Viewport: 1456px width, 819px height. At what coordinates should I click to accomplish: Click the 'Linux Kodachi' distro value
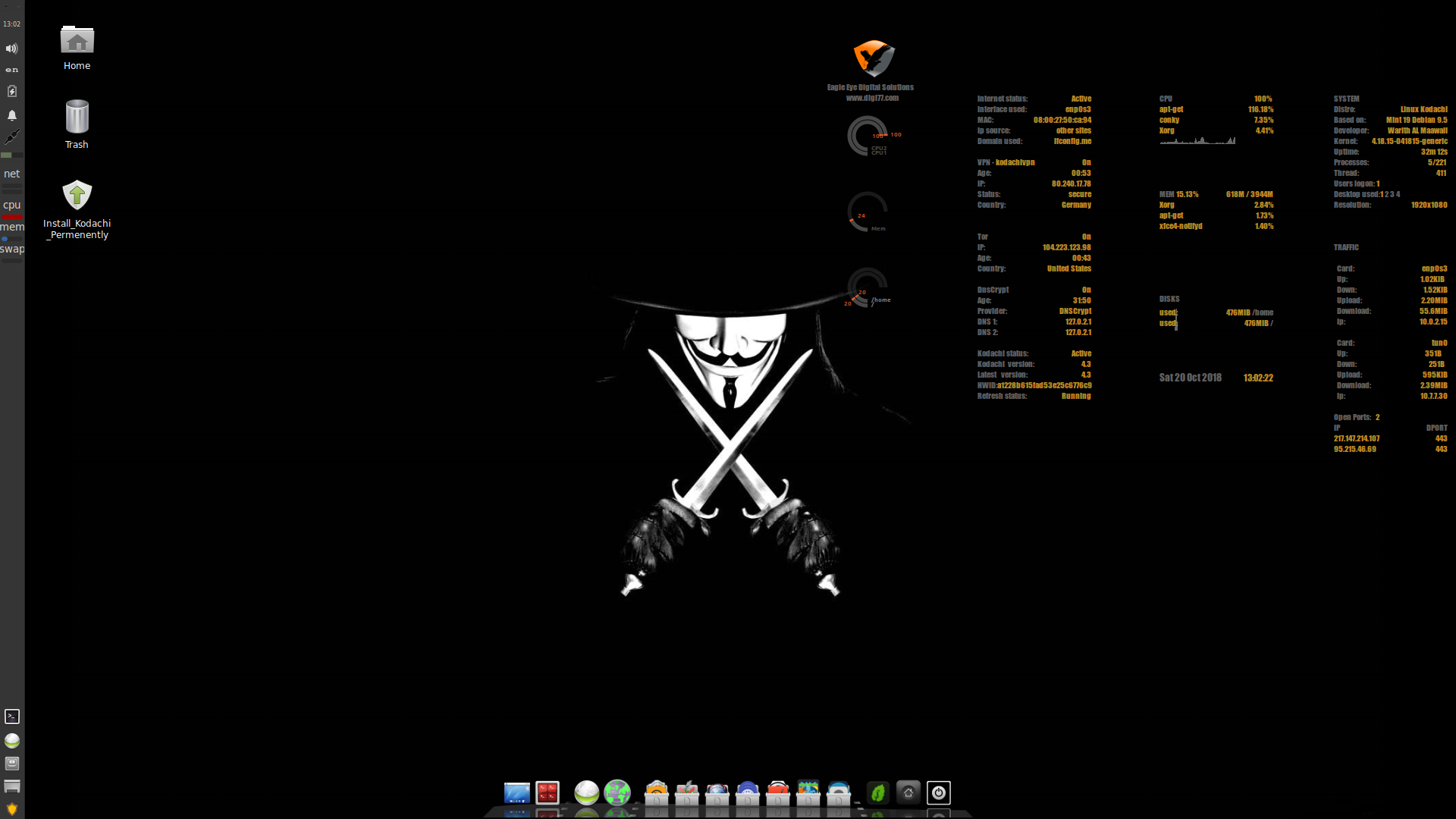click(1423, 109)
